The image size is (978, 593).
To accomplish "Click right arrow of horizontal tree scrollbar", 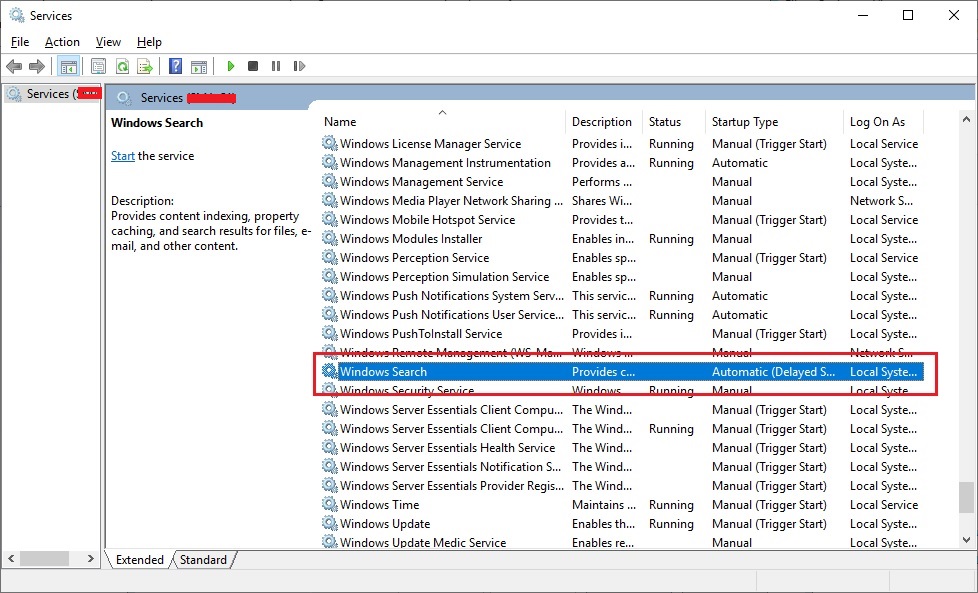I will pyautogui.click(x=90, y=559).
